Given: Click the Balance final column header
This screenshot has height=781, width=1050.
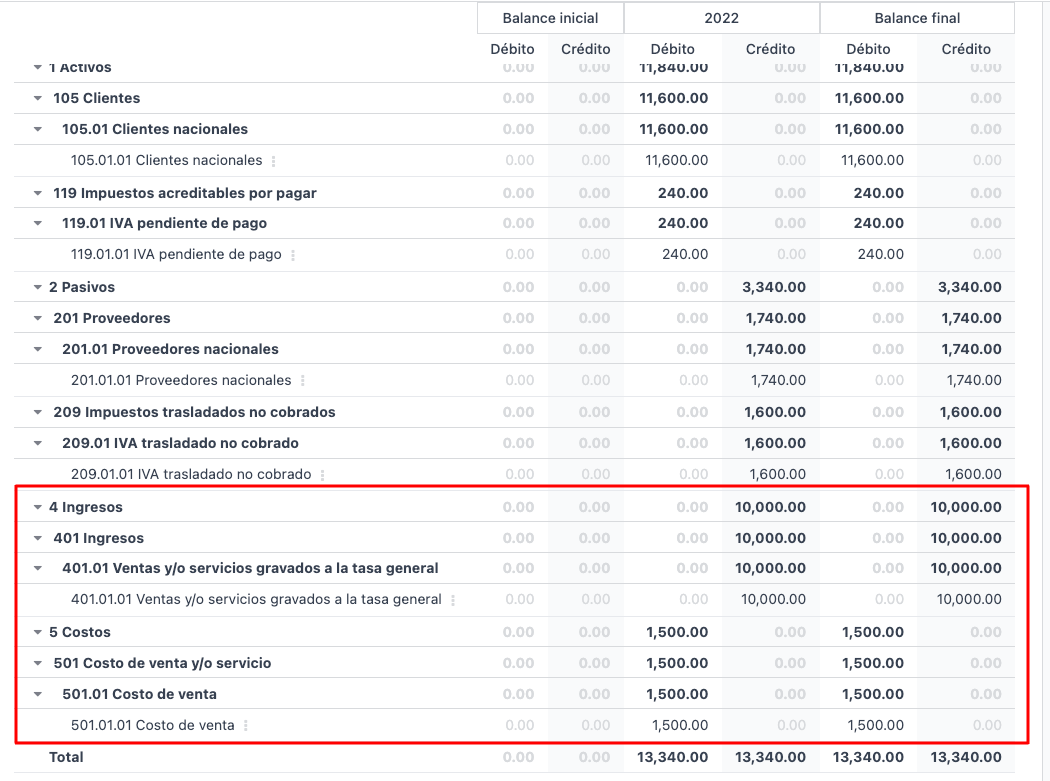Looking at the screenshot, I should pyautogui.click(x=917, y=18).
